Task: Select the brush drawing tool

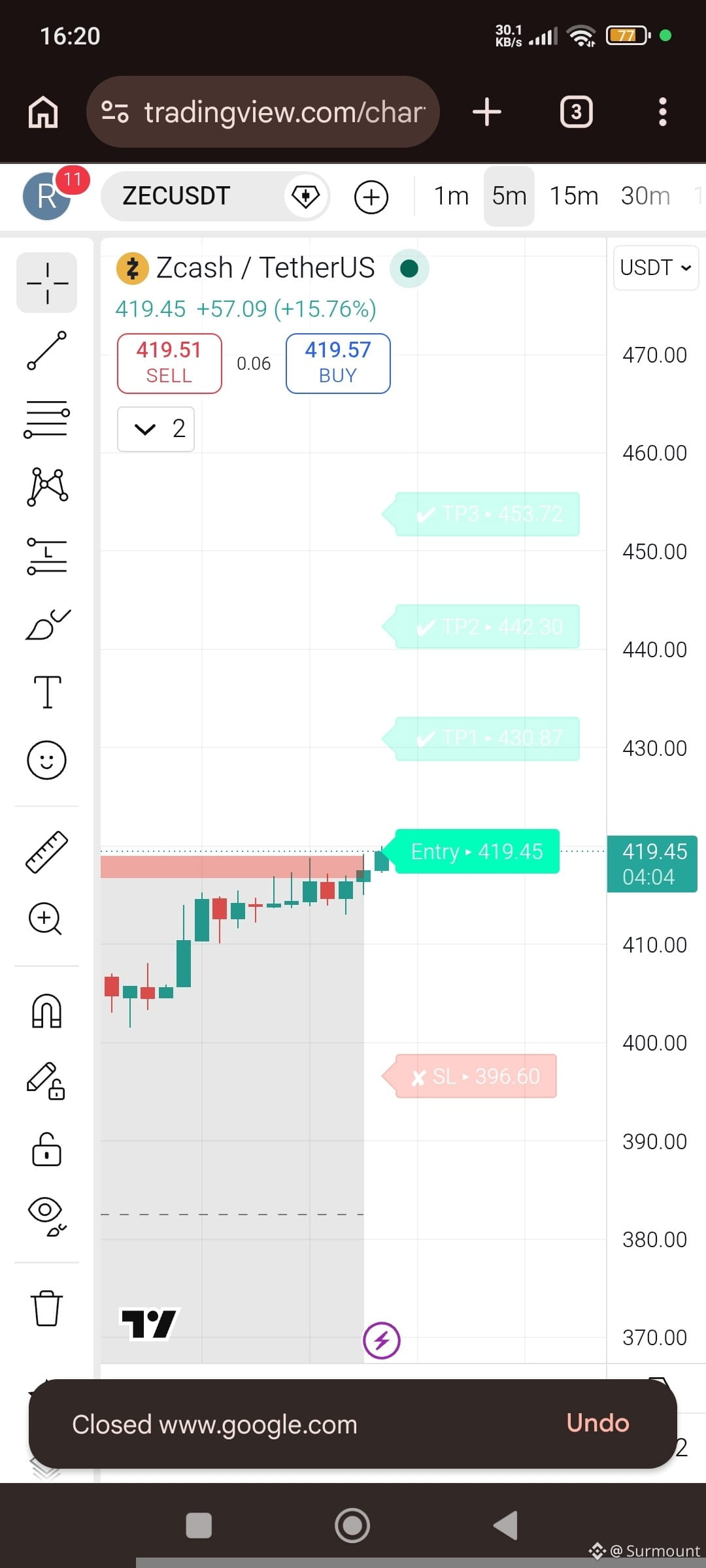Action: coord(46,624)
